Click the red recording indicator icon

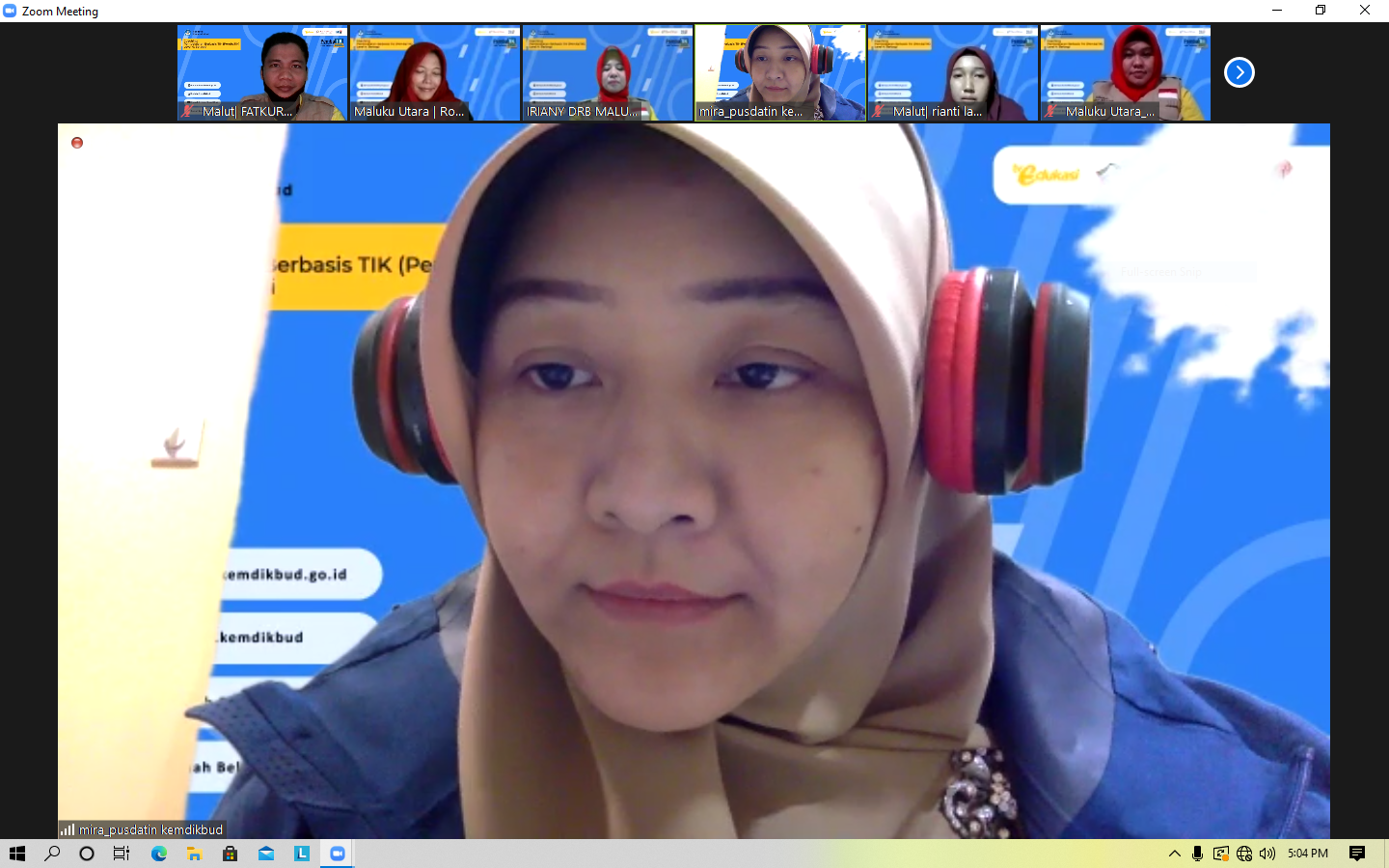tap(77, 143)
